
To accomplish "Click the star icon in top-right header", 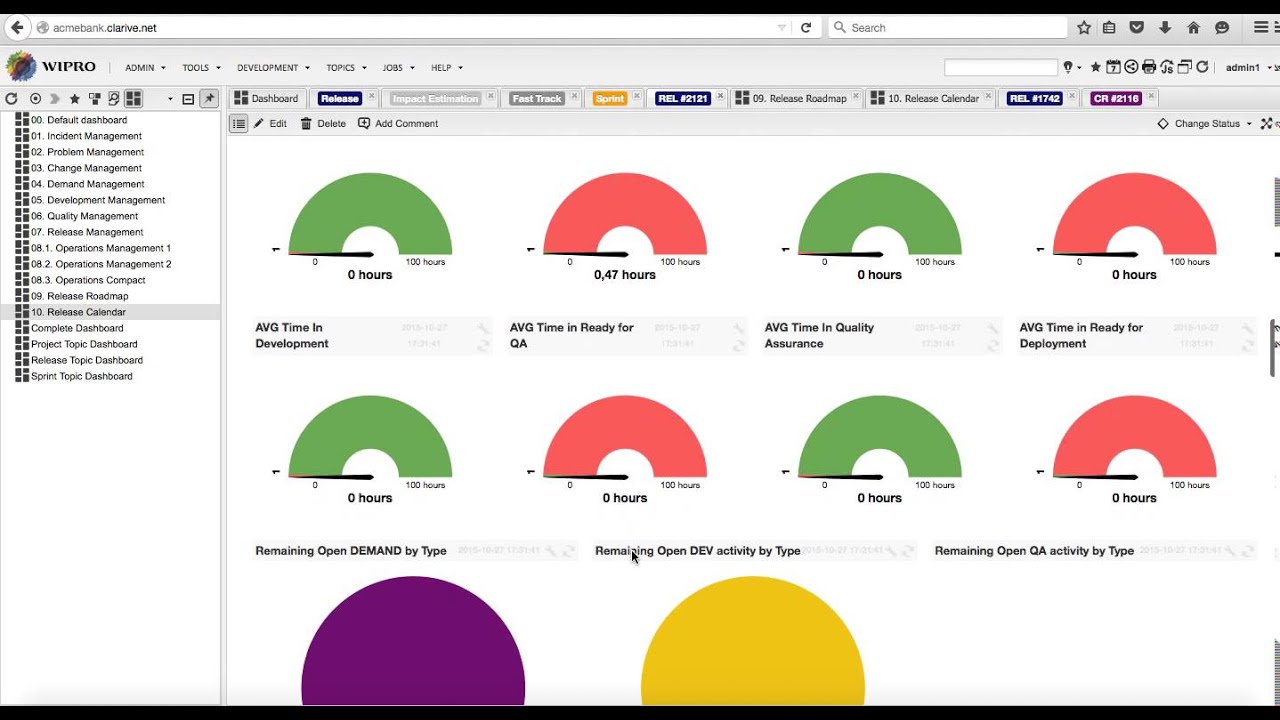I will pos(1096,68).
